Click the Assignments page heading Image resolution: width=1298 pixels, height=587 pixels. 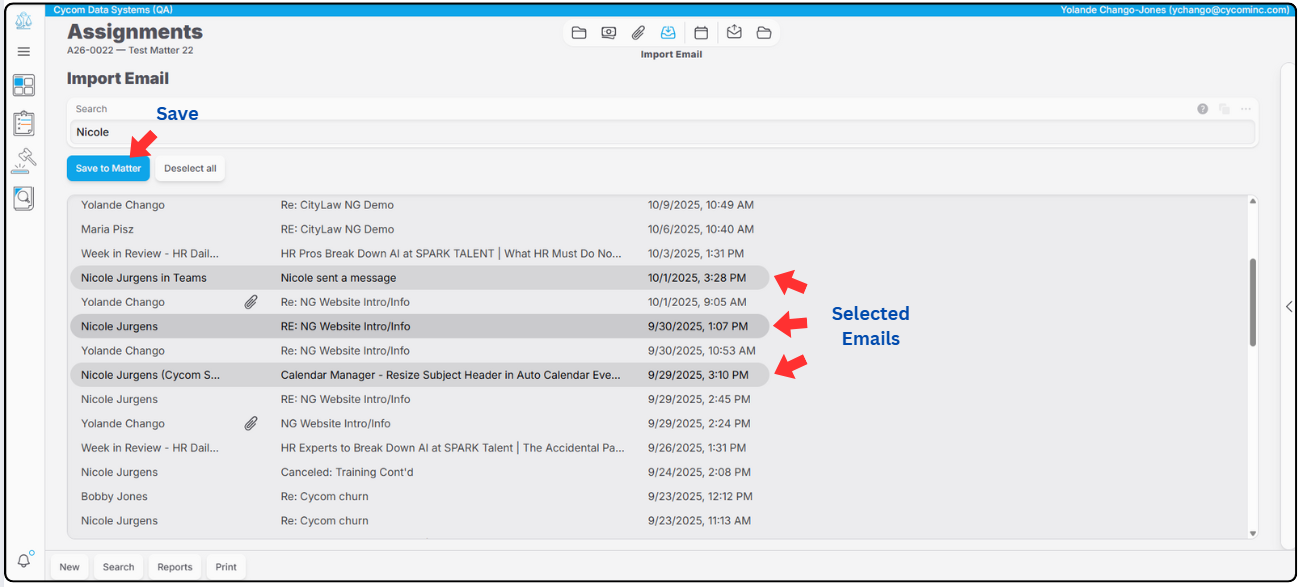[x=135, y=33]
